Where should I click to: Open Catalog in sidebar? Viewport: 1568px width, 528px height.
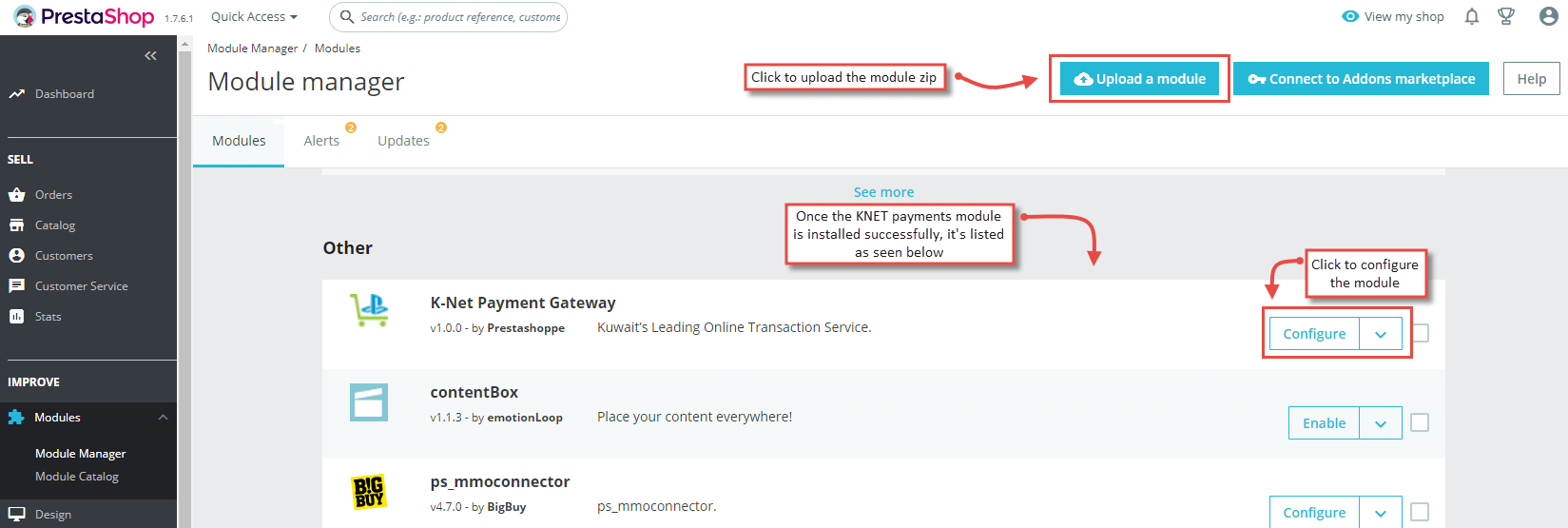coord(55,225)
